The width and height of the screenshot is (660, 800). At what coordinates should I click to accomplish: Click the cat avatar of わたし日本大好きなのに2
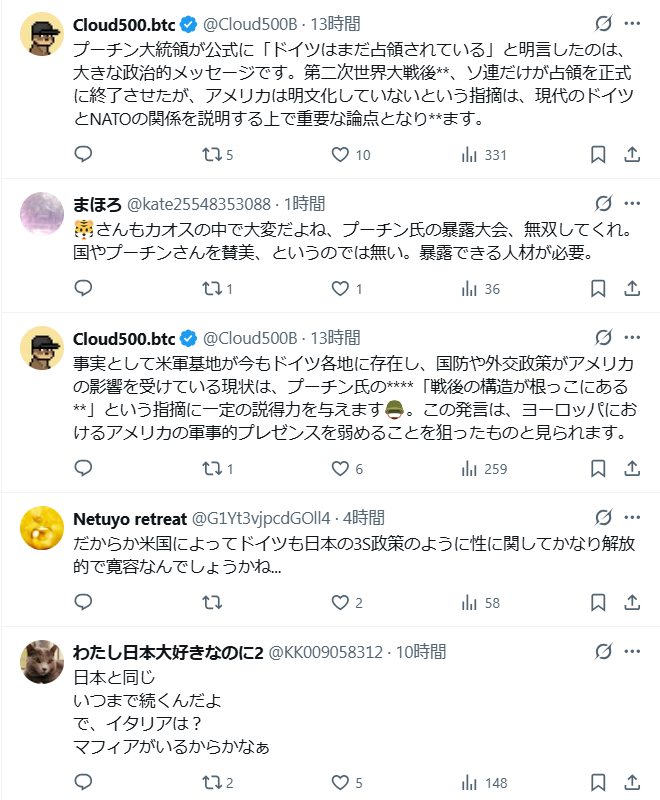tap(43, 662)
